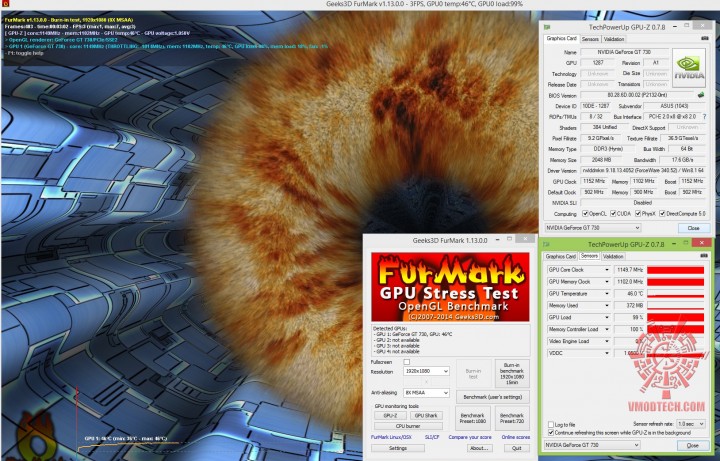Viewport: 720px width, 461px height.
Task: Click Close button in GPU-Z Sensors window
Action: [x=692, y=445]
